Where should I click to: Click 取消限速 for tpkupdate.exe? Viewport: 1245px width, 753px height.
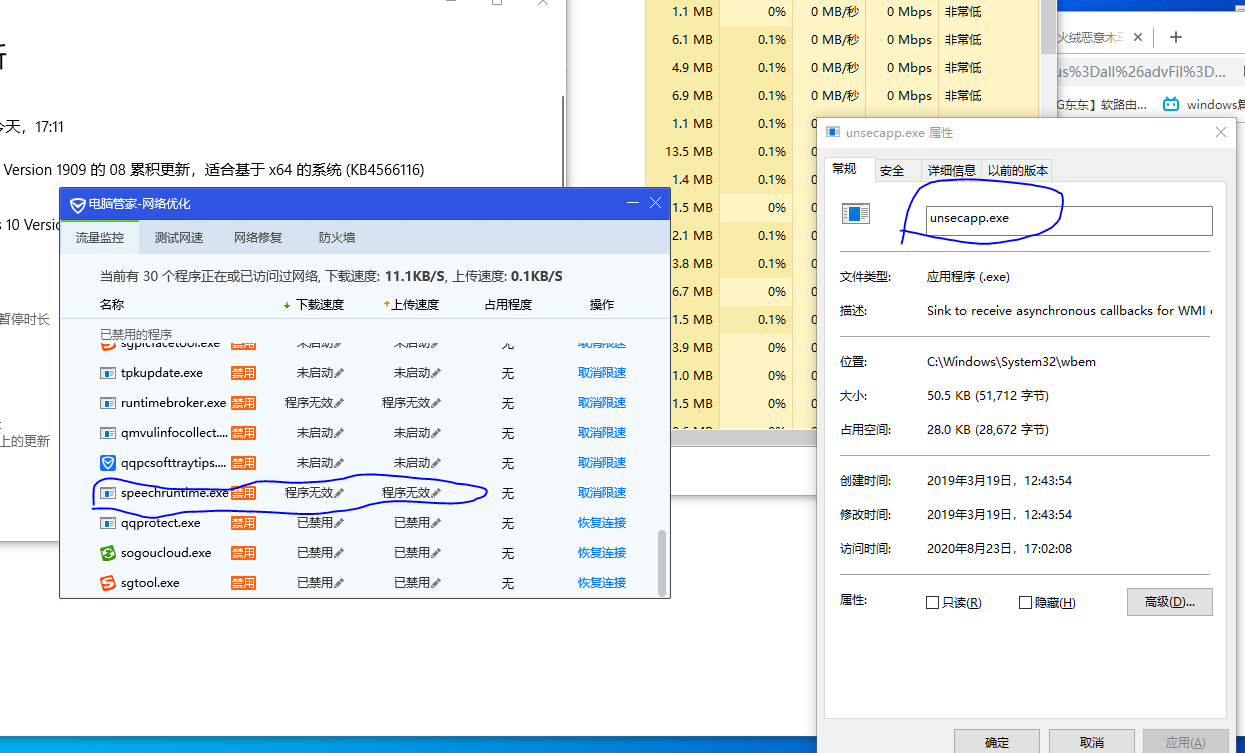(x=602, y=373)
